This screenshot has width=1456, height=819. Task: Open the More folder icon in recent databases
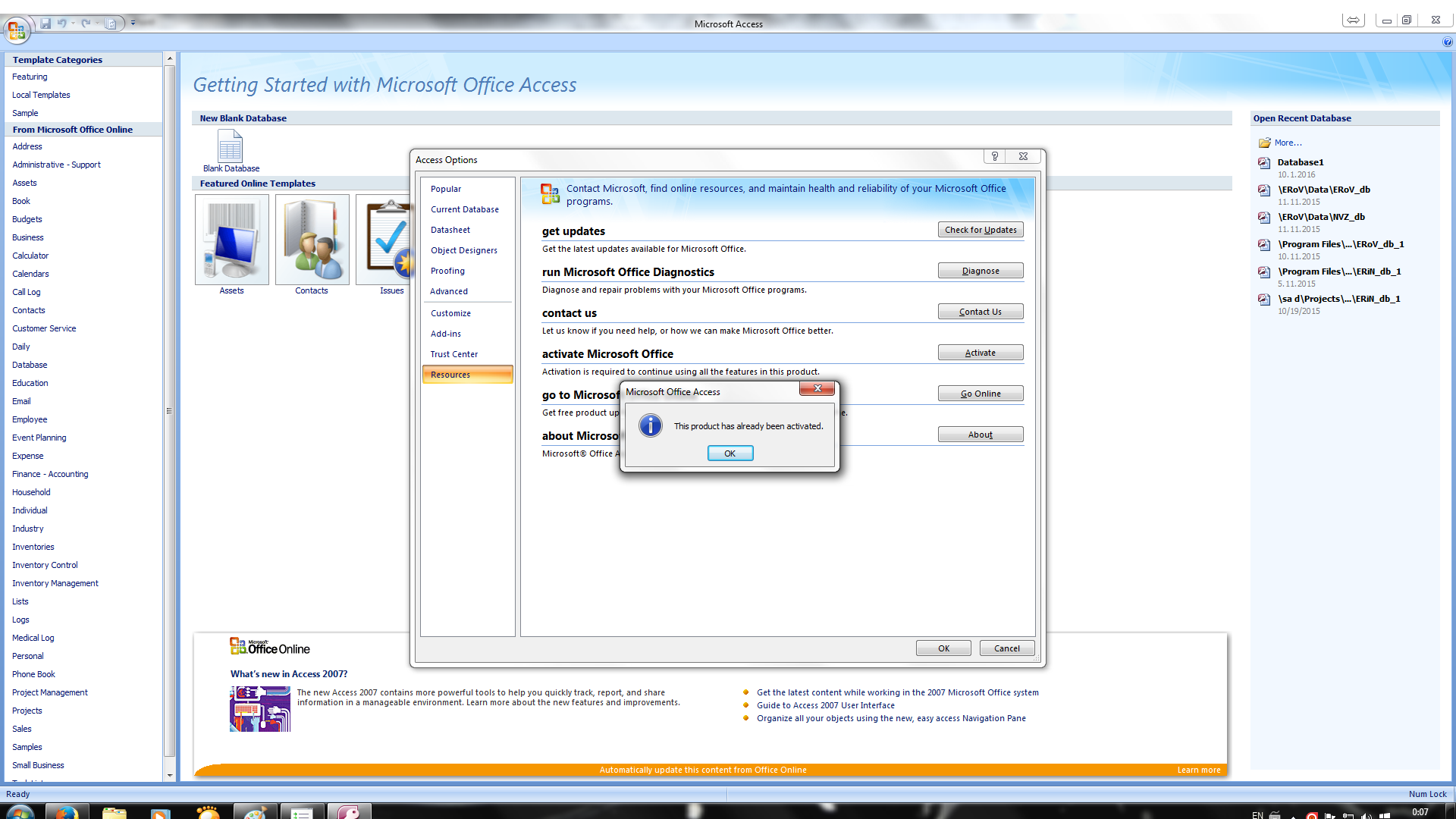pos(1265,143)
